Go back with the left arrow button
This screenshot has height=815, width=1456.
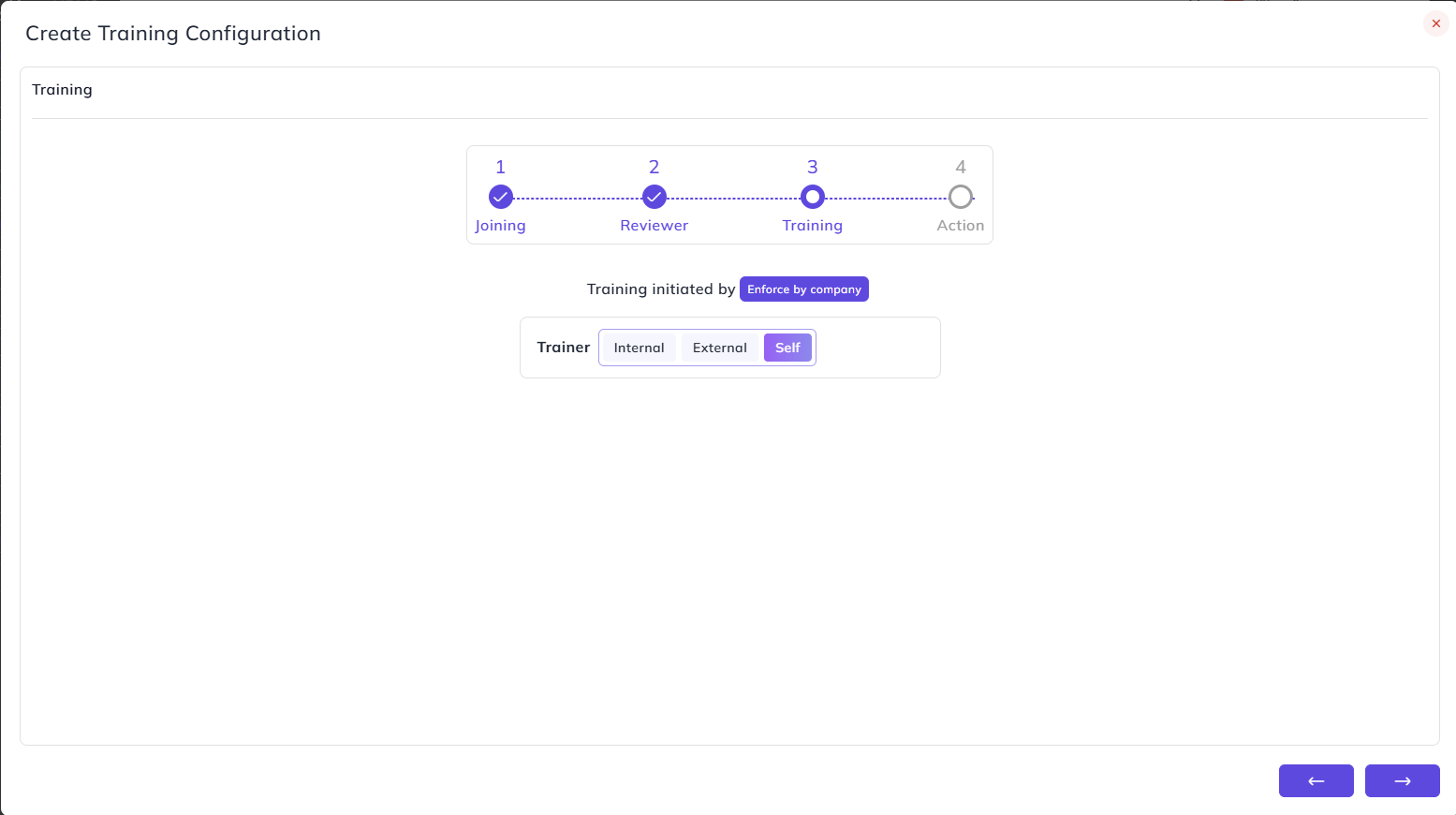pos(1316,780)
